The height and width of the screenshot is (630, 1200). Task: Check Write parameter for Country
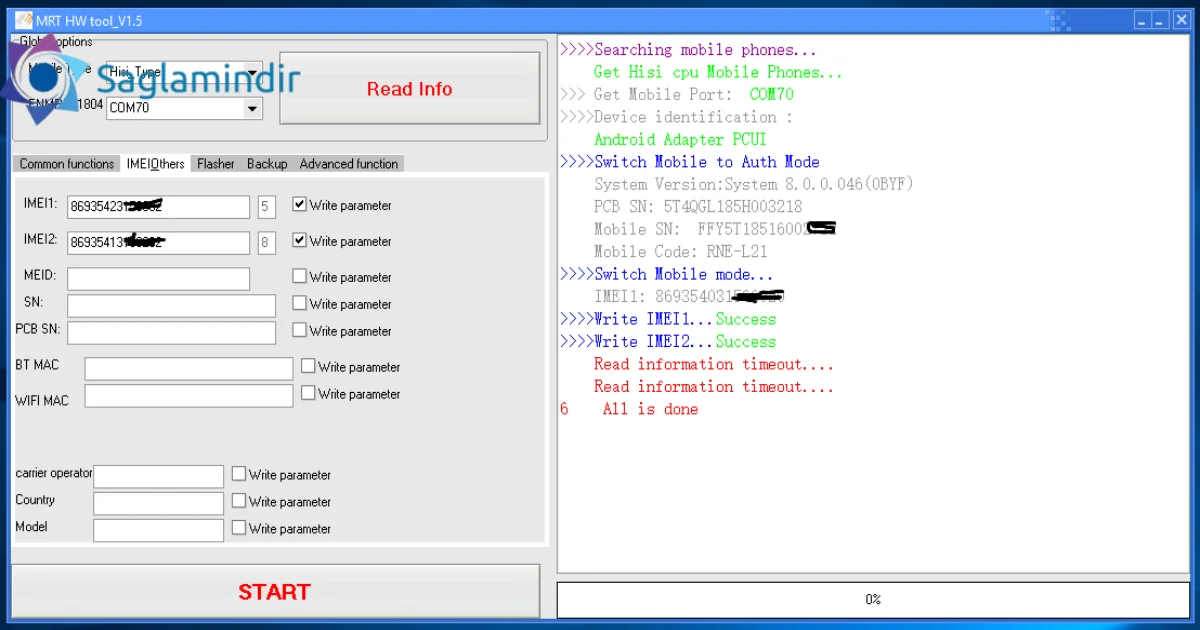tap(239, 502)
